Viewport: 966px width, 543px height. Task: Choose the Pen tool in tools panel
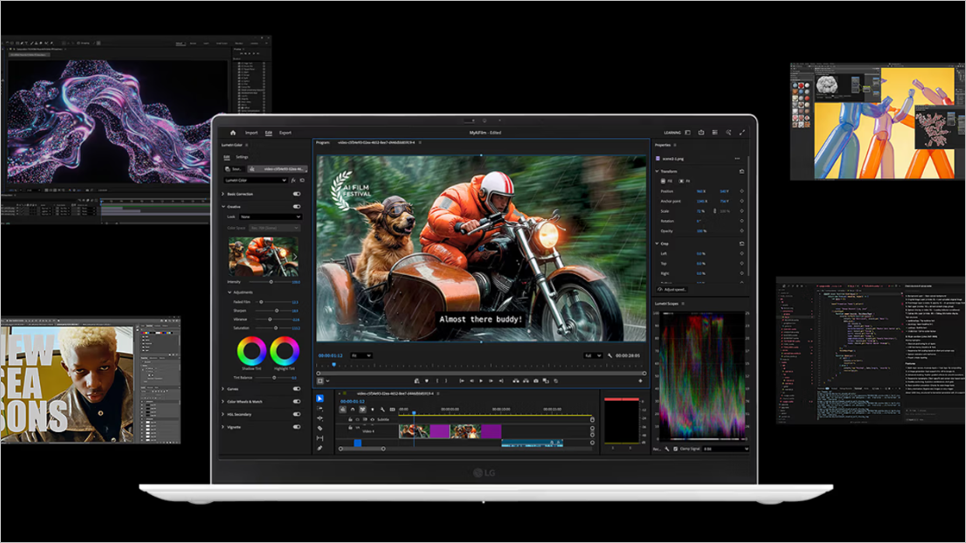[x=320, y=448]
